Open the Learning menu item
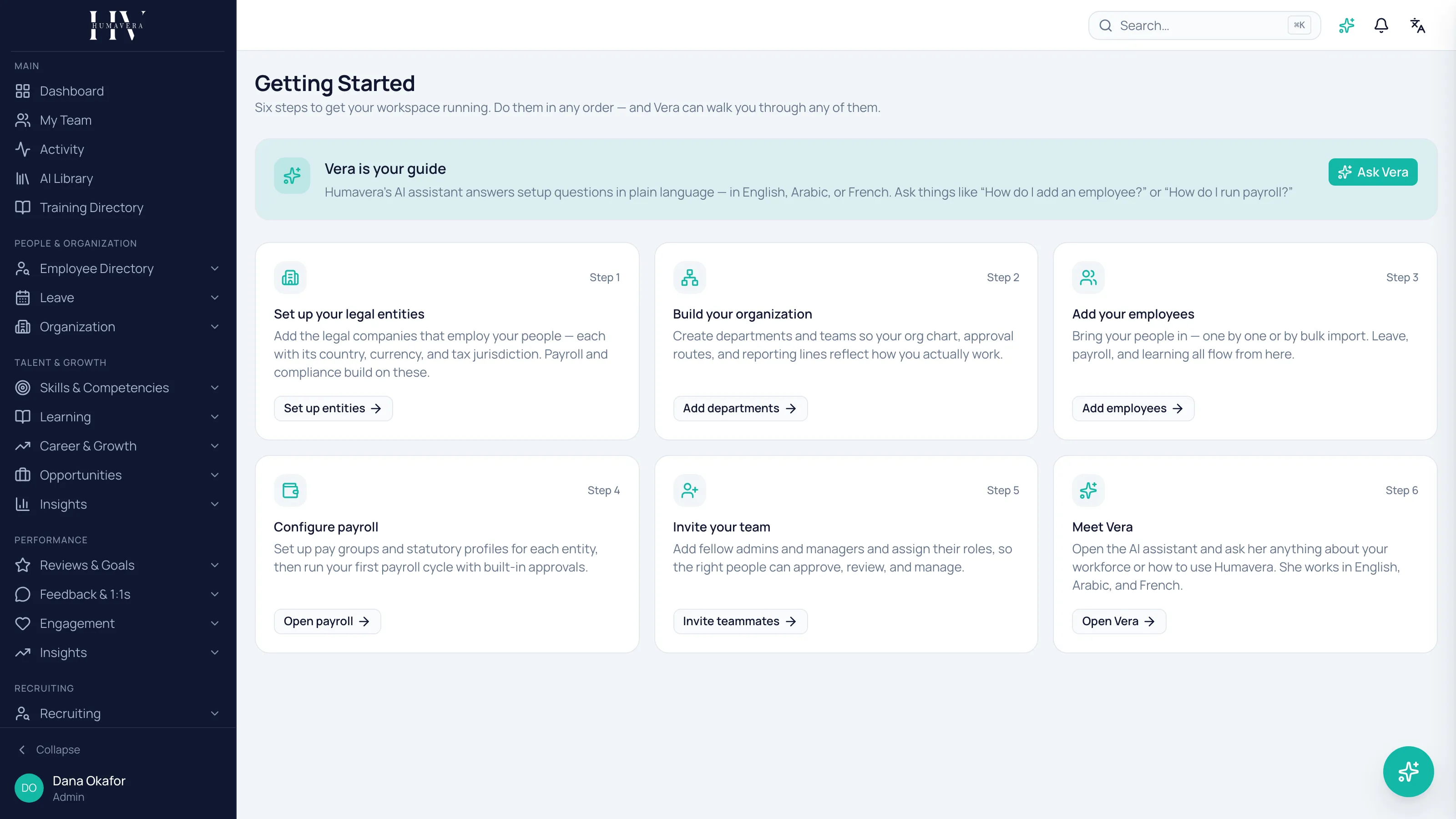The height and width of the screenshot is (819, 1456). point(117,417)
